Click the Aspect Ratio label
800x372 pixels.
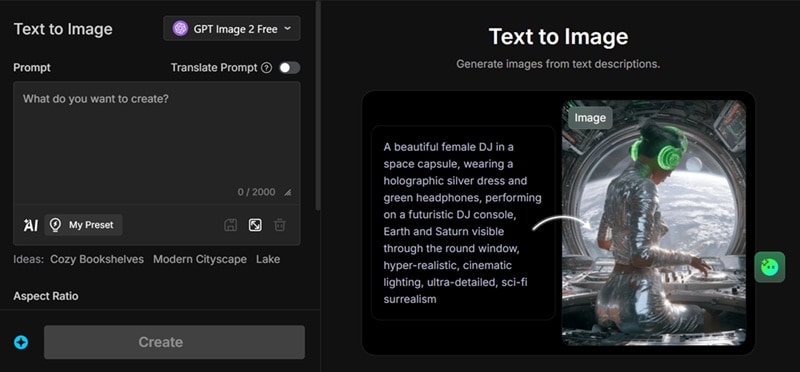point(46,296)
